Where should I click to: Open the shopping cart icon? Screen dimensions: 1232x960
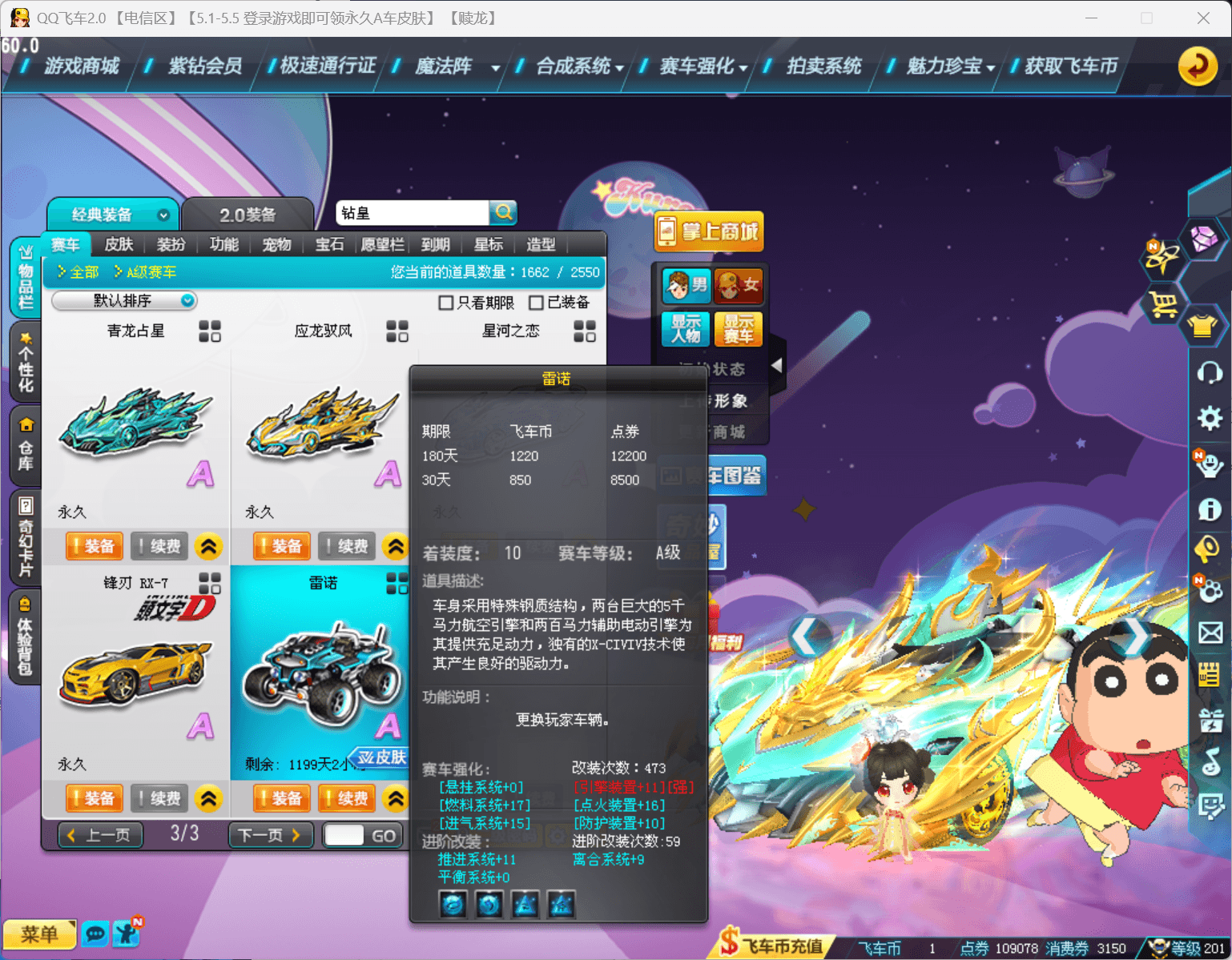[1163, 304]
